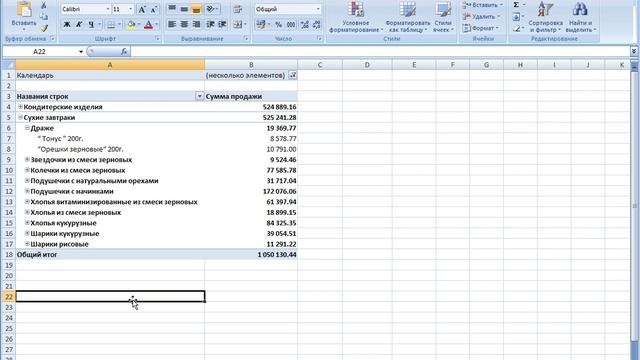This screenshot has height=360, width=640.
Task: Apply percent style format
Action: 279,24
